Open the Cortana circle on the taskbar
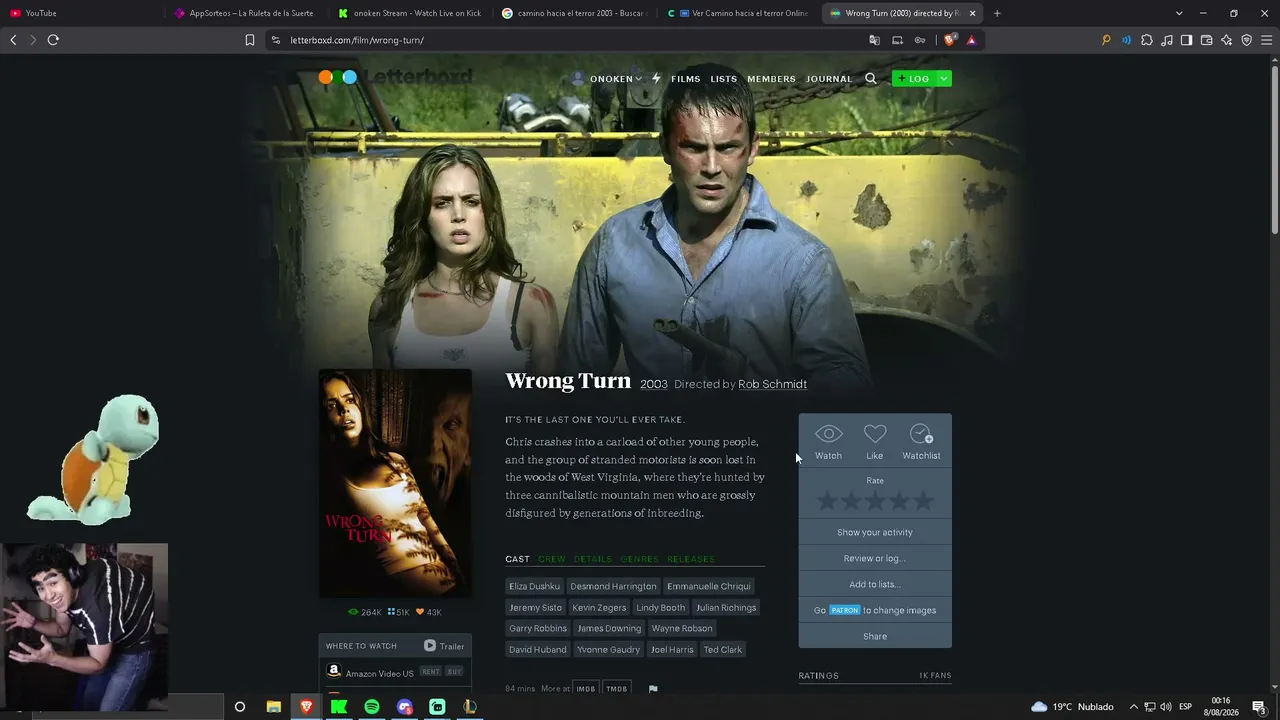 pyautogui.click(x=239, y=707)
